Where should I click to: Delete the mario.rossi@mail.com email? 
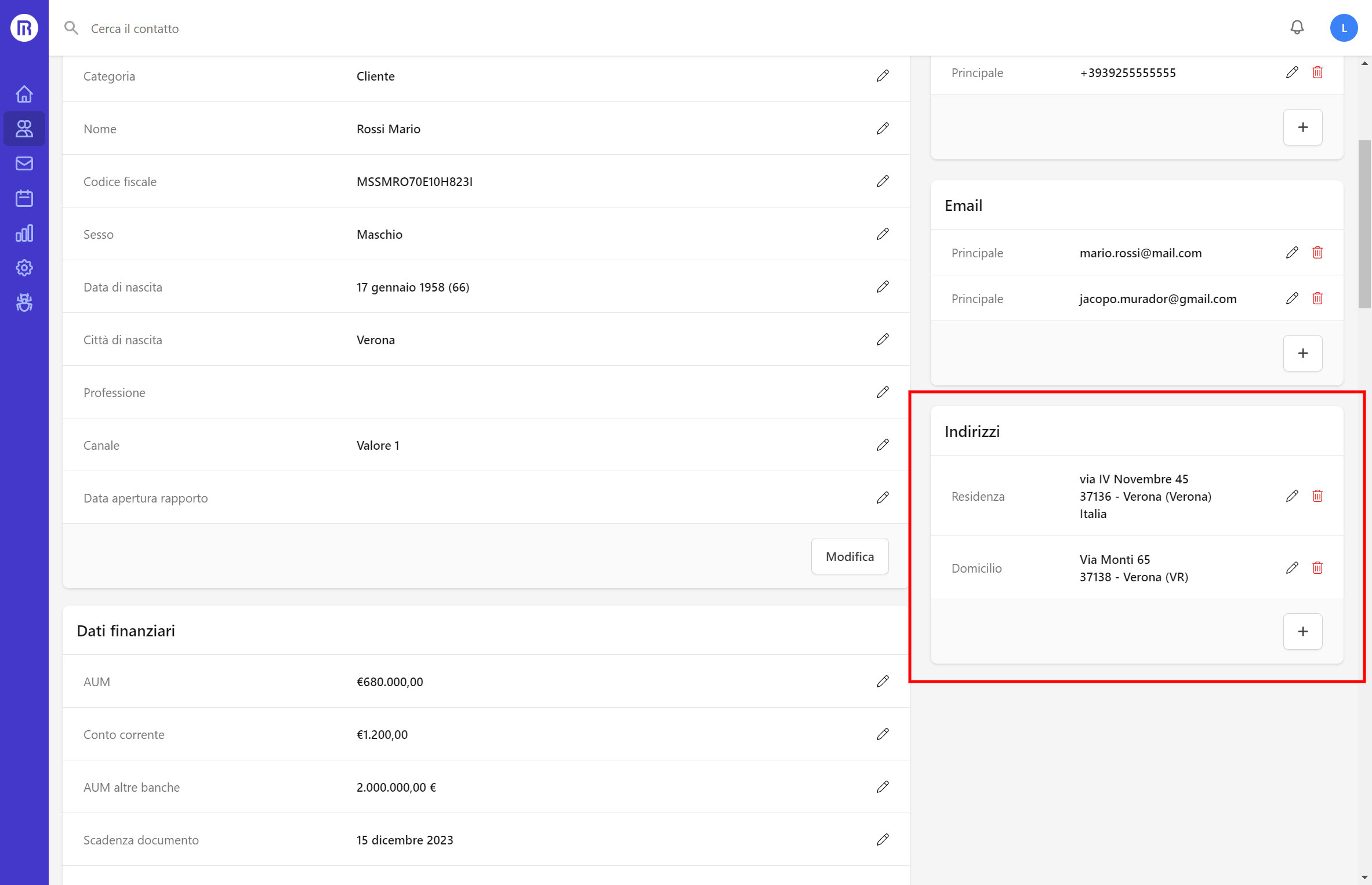[1317, 253]
